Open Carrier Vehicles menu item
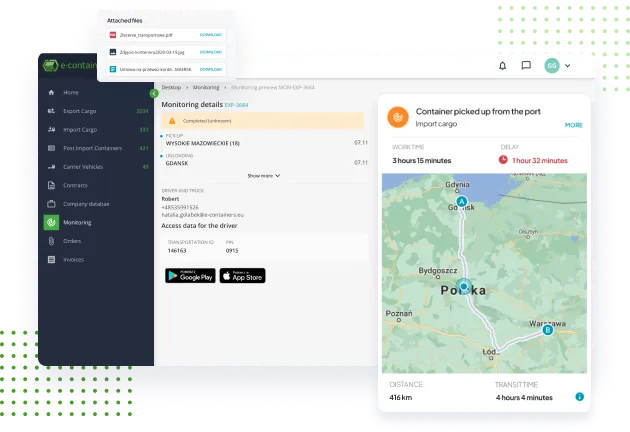 pos(83,167)
